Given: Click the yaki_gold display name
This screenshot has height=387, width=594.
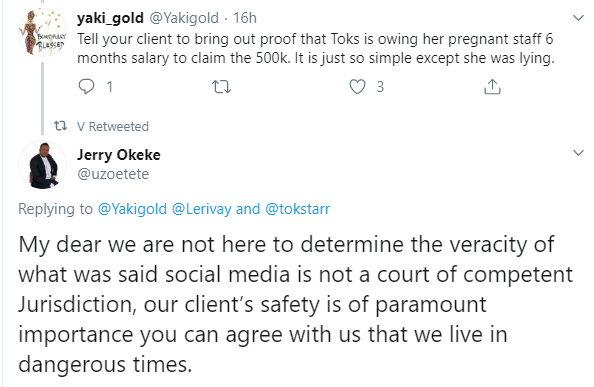Looking at the screenshot, I should (110, 18).
